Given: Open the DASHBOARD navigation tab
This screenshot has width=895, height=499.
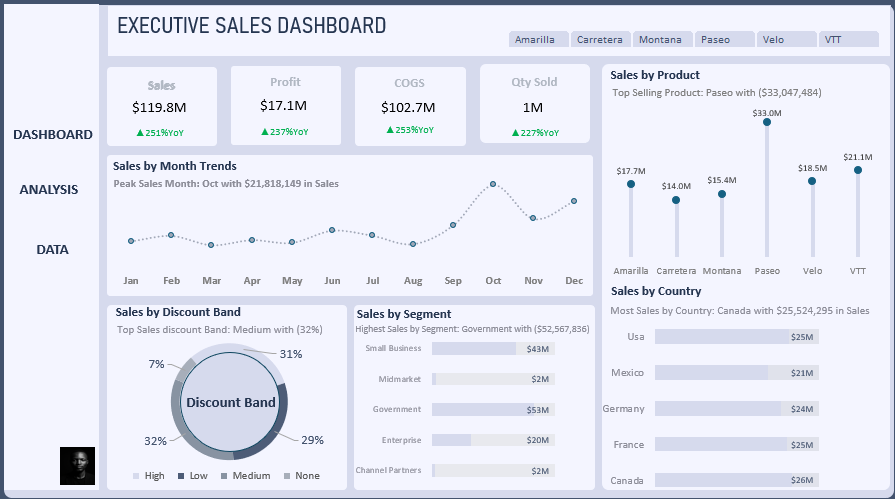Looking at the screenshot, I should (53, 135).
